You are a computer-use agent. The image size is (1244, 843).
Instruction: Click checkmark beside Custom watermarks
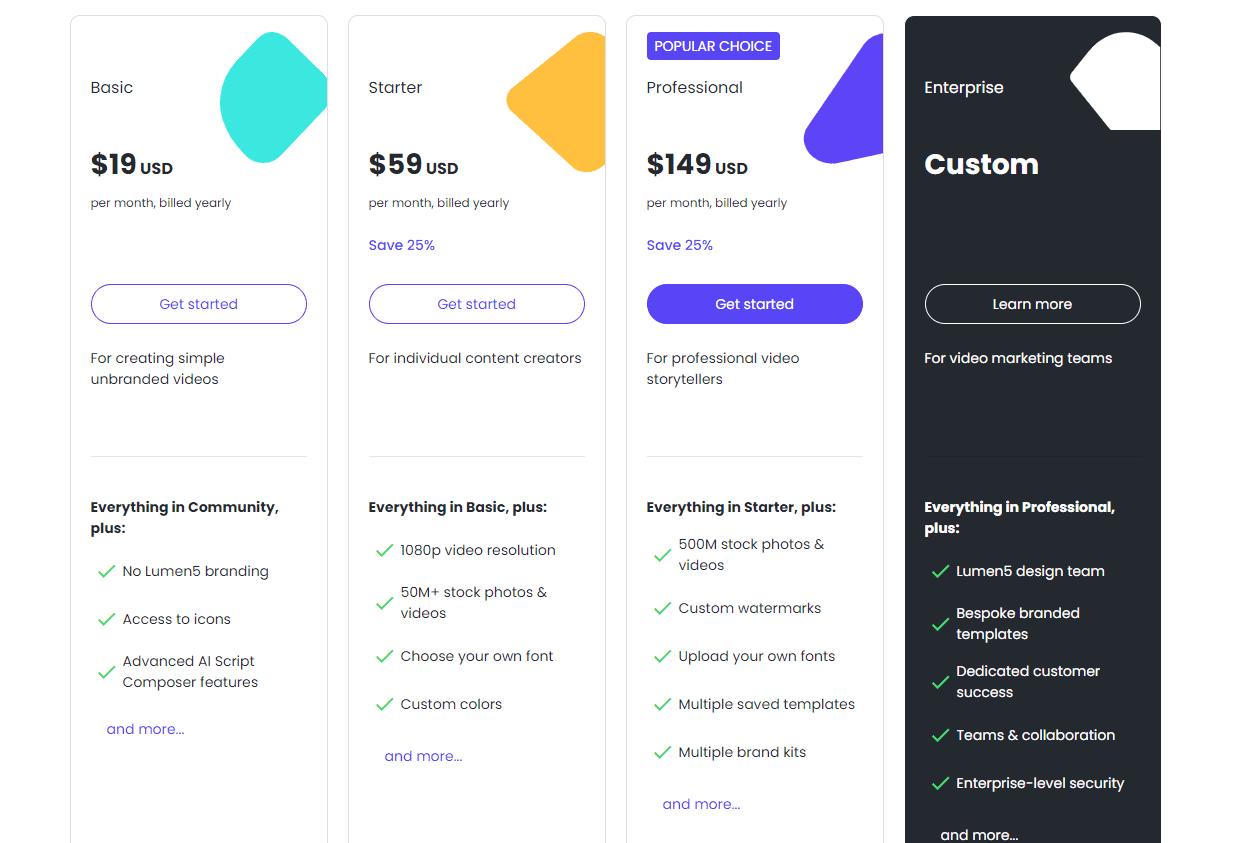662,608
